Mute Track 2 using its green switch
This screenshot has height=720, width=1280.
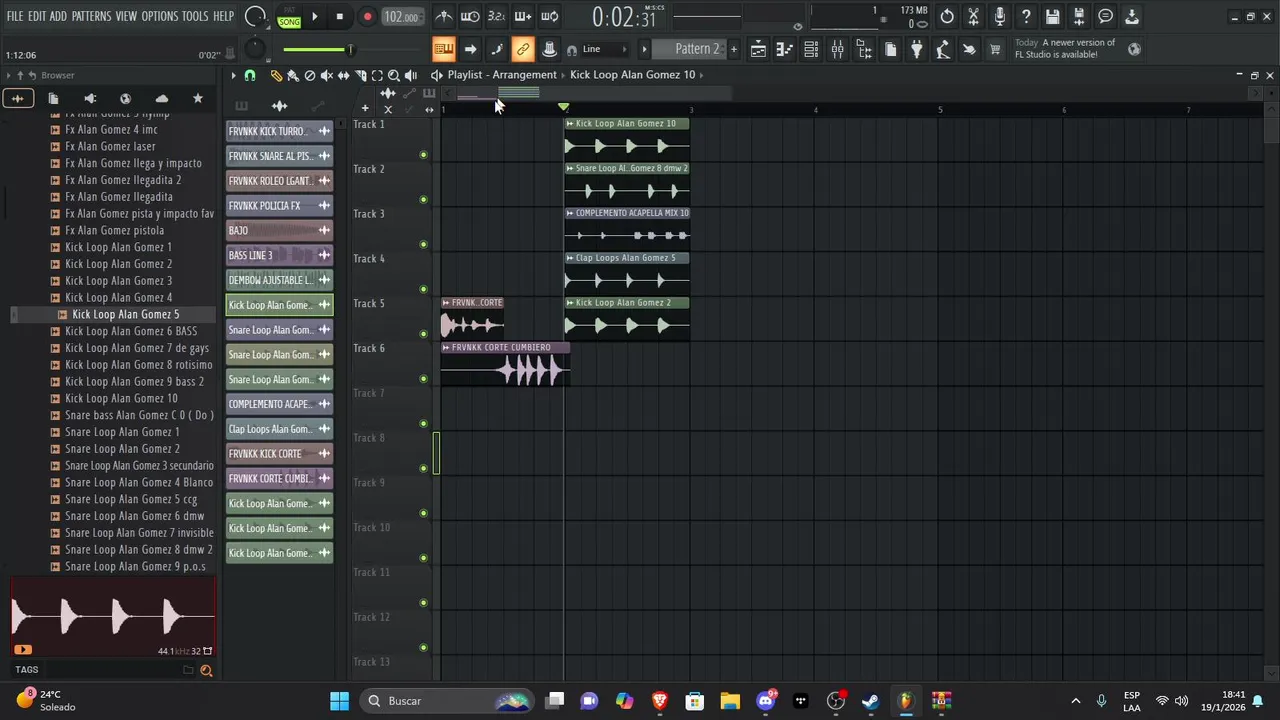tap(423, 200)
